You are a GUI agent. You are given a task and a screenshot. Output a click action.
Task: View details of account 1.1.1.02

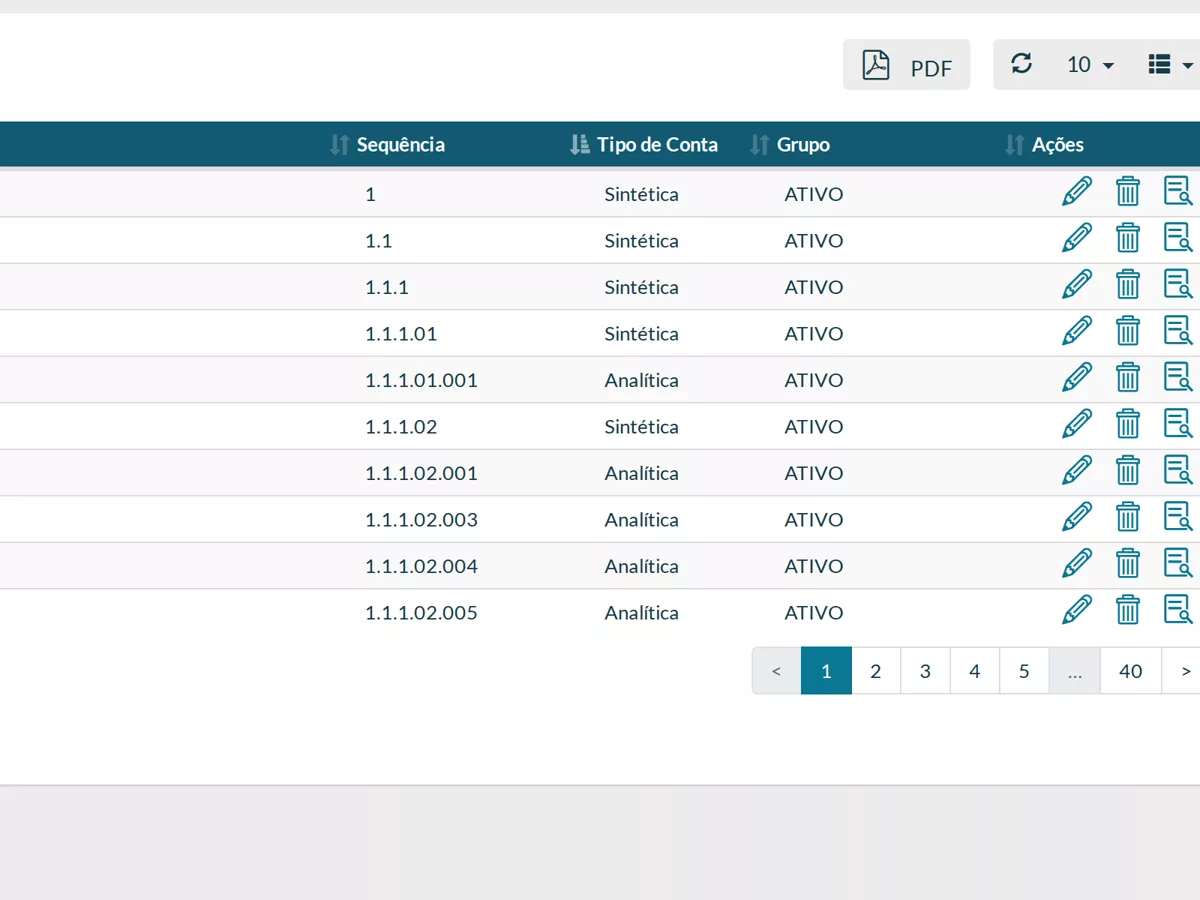1178,424
